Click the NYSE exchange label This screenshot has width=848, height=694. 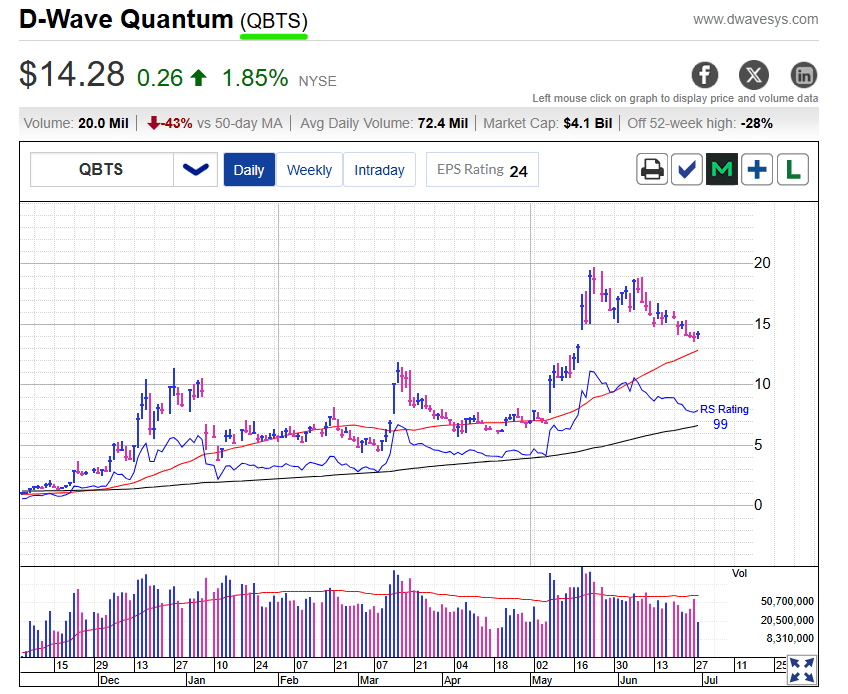click(317, 81)
